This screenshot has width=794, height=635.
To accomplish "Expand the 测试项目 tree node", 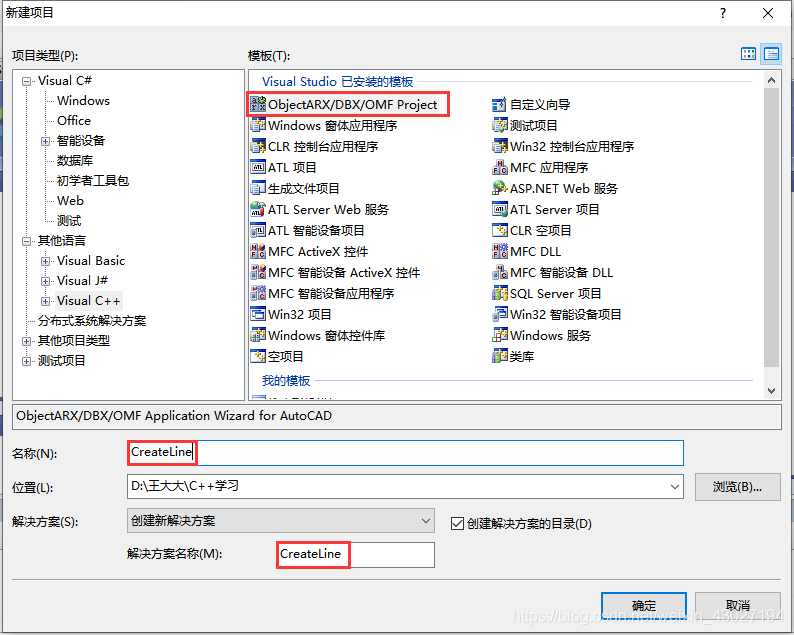I will (26, 361).
